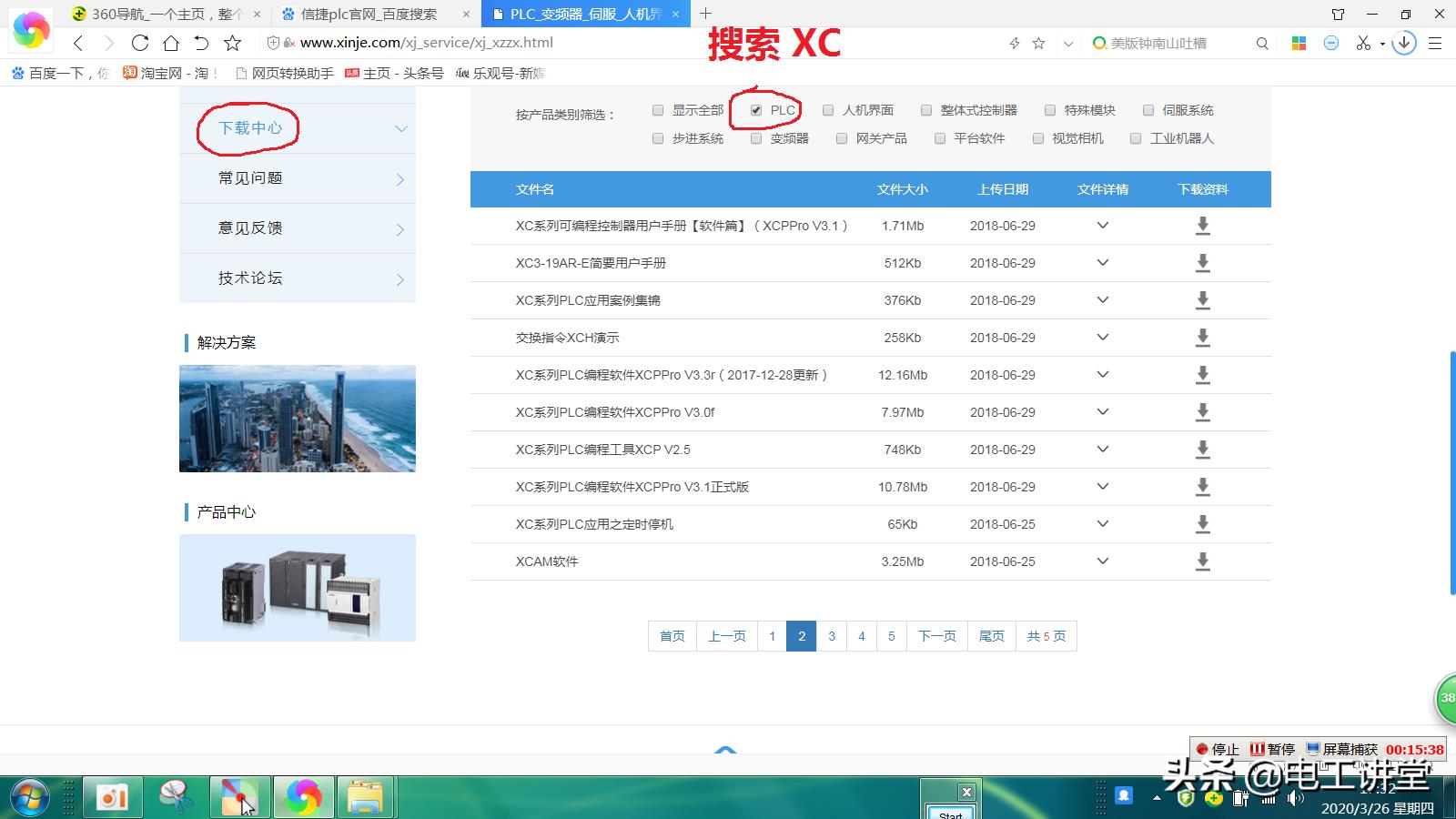This screenshot has height=819, width=1456.
Task: Go to page 3 of results
Action: tap(832, 636)
